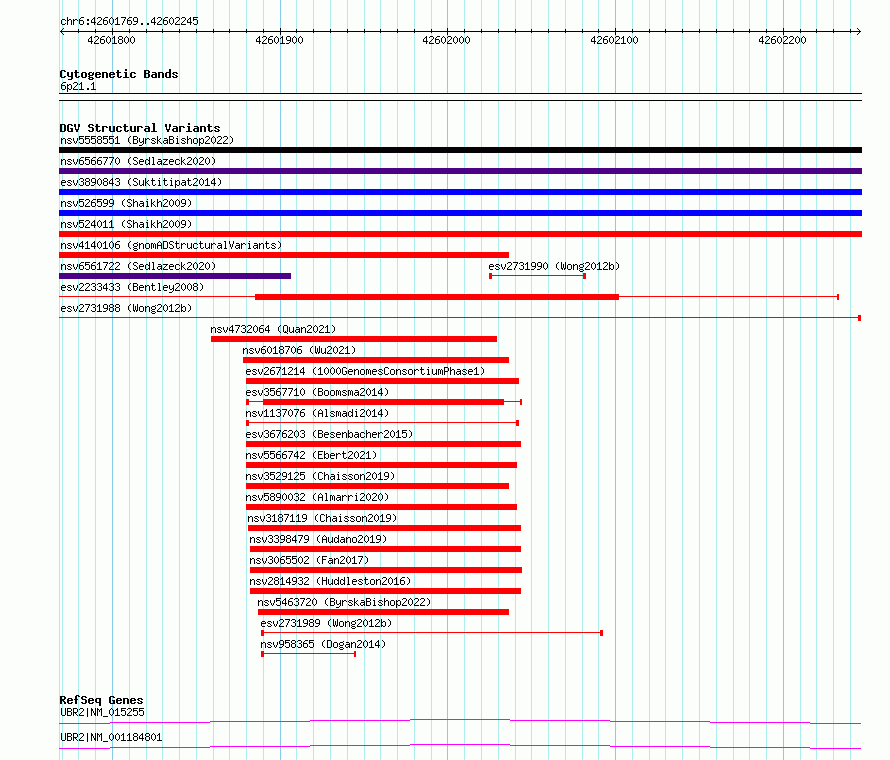Select the nsv524011 Shaikh2009 red bar
Screen dimensions: 890x760
460,234
